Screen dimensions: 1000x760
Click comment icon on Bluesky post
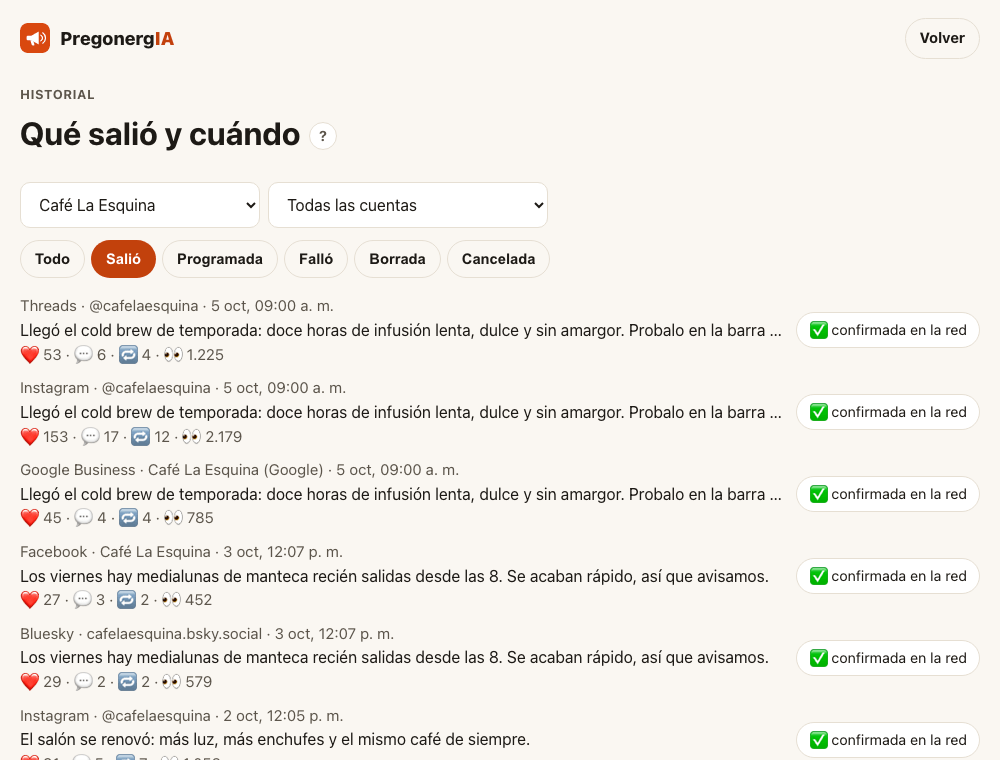84,682
